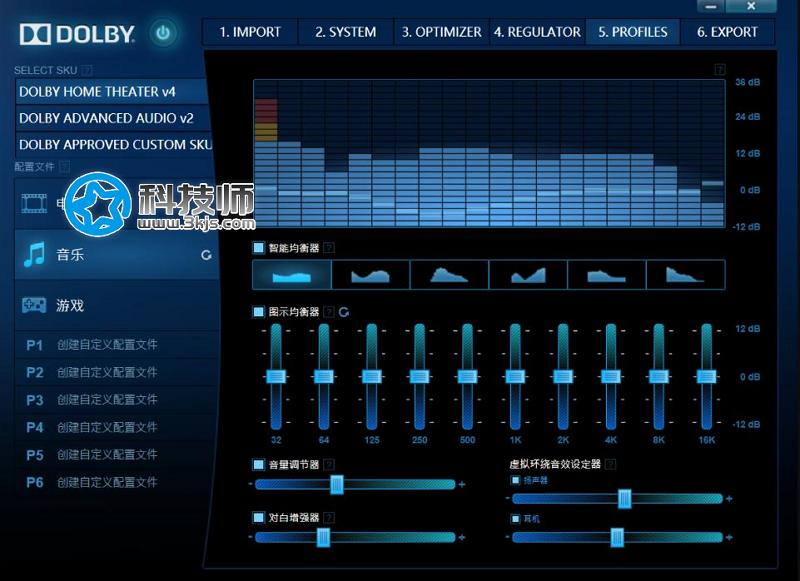Toggle the 对白增强器 checkbox
The width and height of the screenshot is (800, 581).
pyautogui.click(x=259, y=518)
